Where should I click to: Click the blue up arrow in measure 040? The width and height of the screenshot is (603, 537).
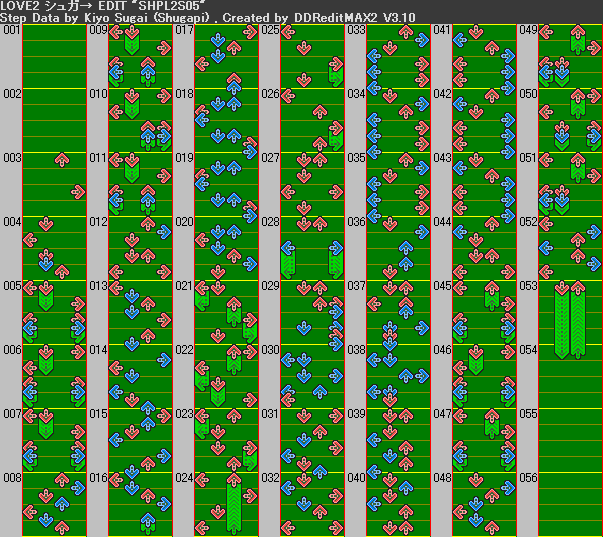pos(406,487)
